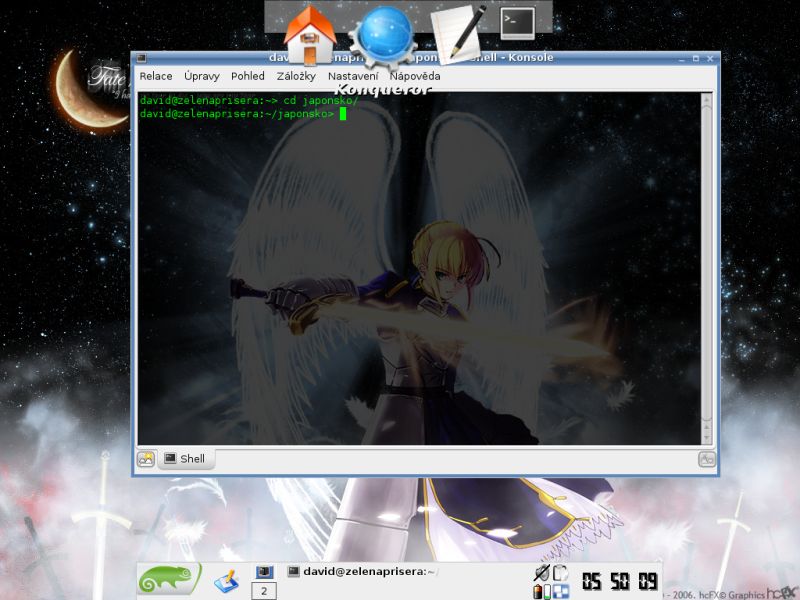Click the muted volume tray icon

point(541,572)
